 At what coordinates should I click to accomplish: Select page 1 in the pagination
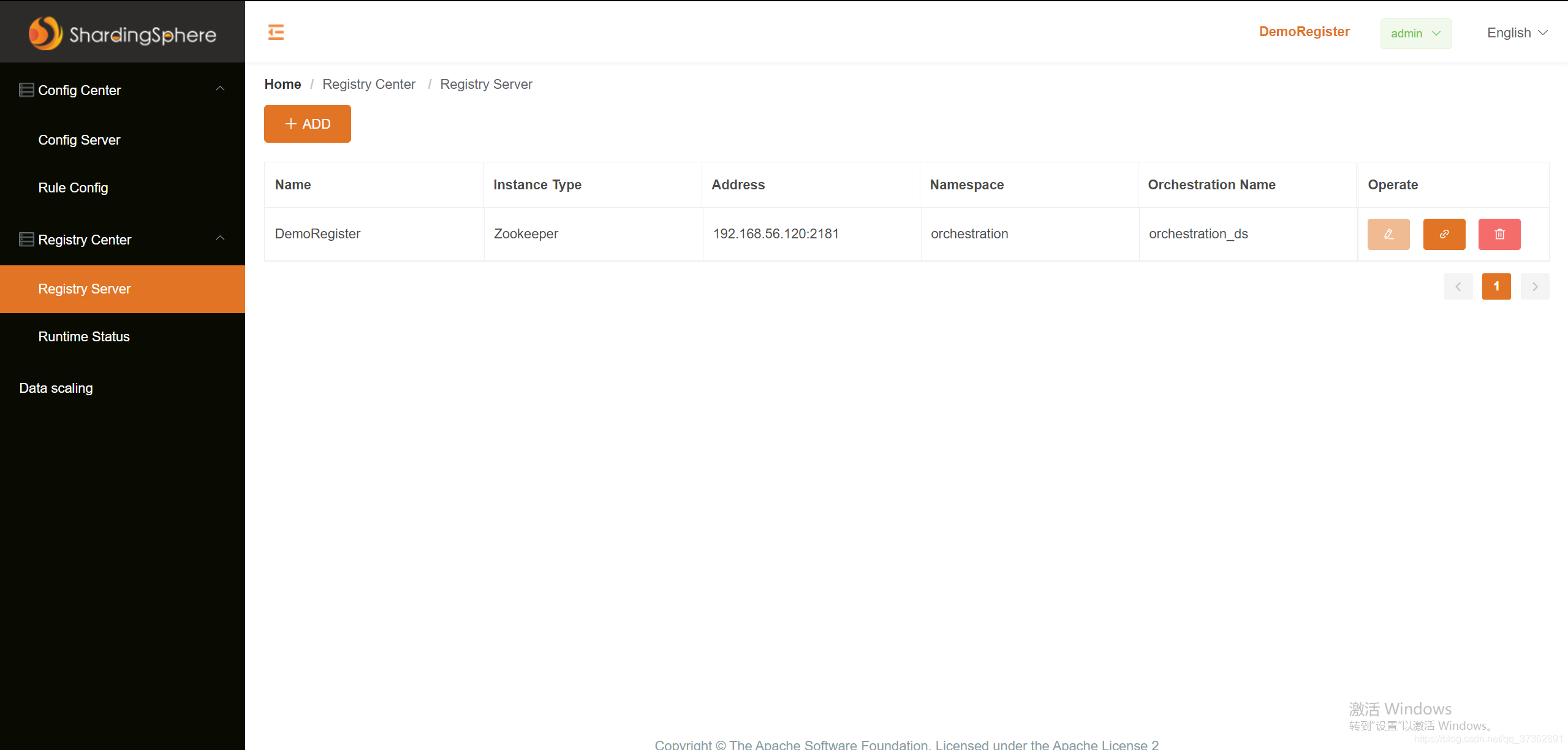click(1496, 287)
